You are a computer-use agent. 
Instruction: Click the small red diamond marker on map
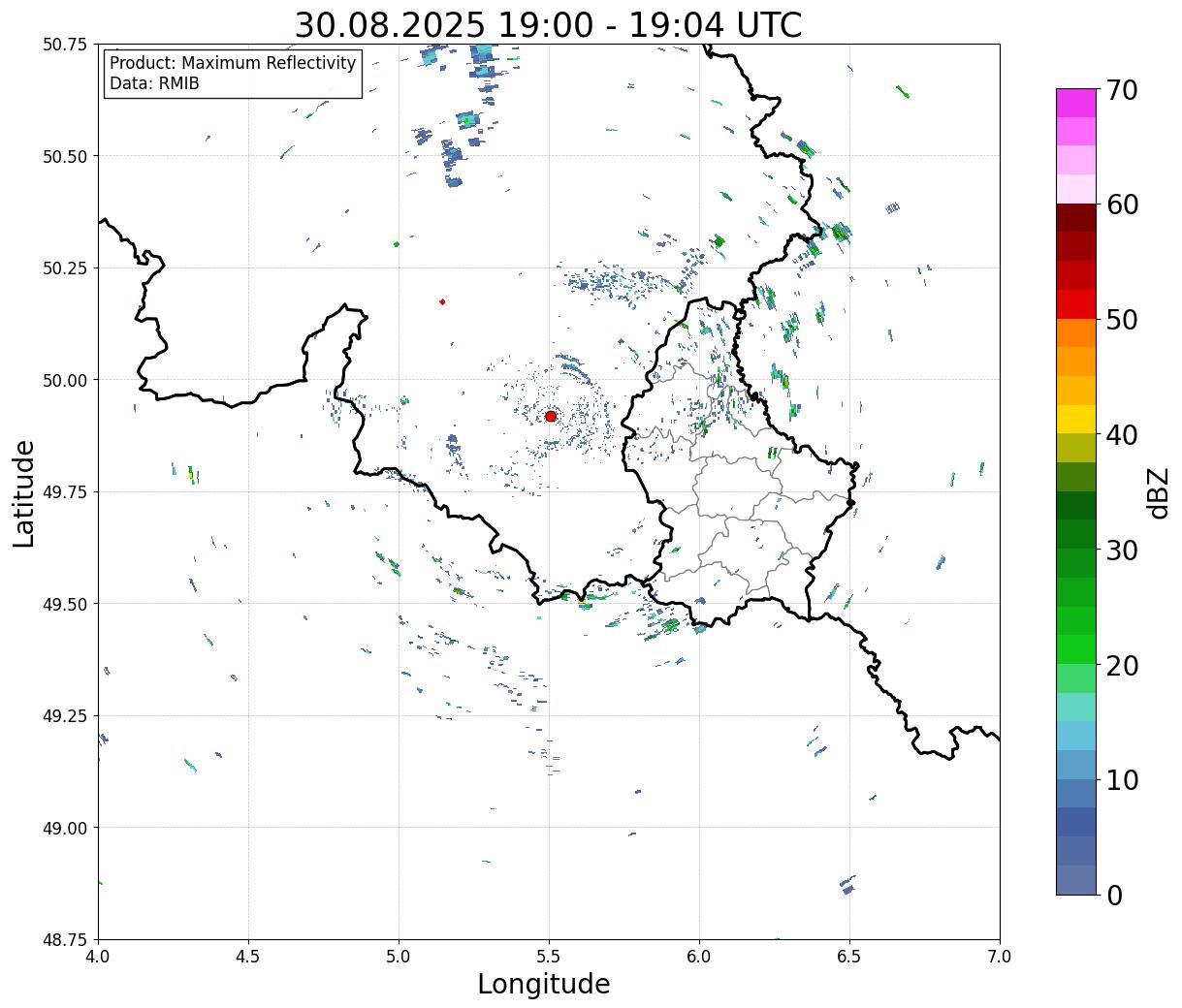[442, 301]
